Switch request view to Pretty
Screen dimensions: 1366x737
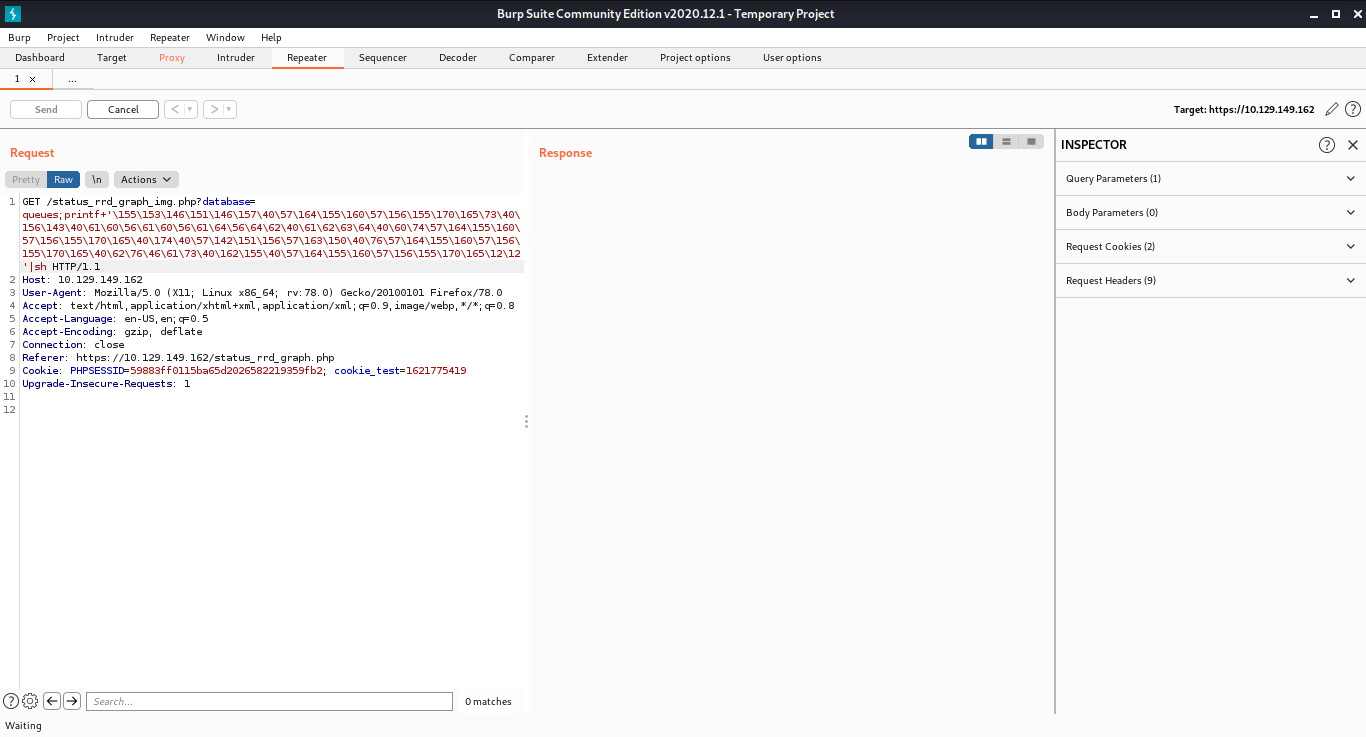click(26, 180)
